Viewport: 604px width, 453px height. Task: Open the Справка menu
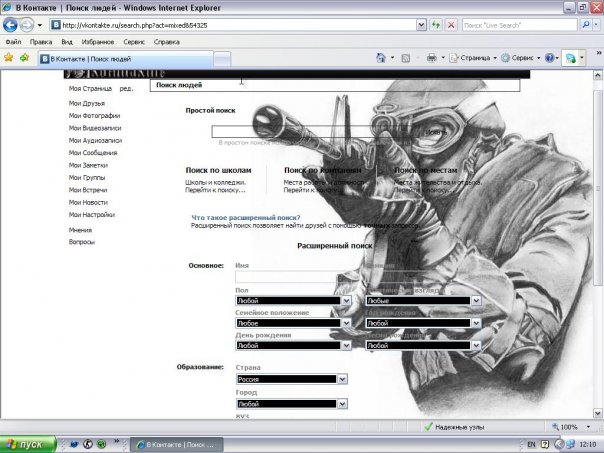[x=167, y=42]
